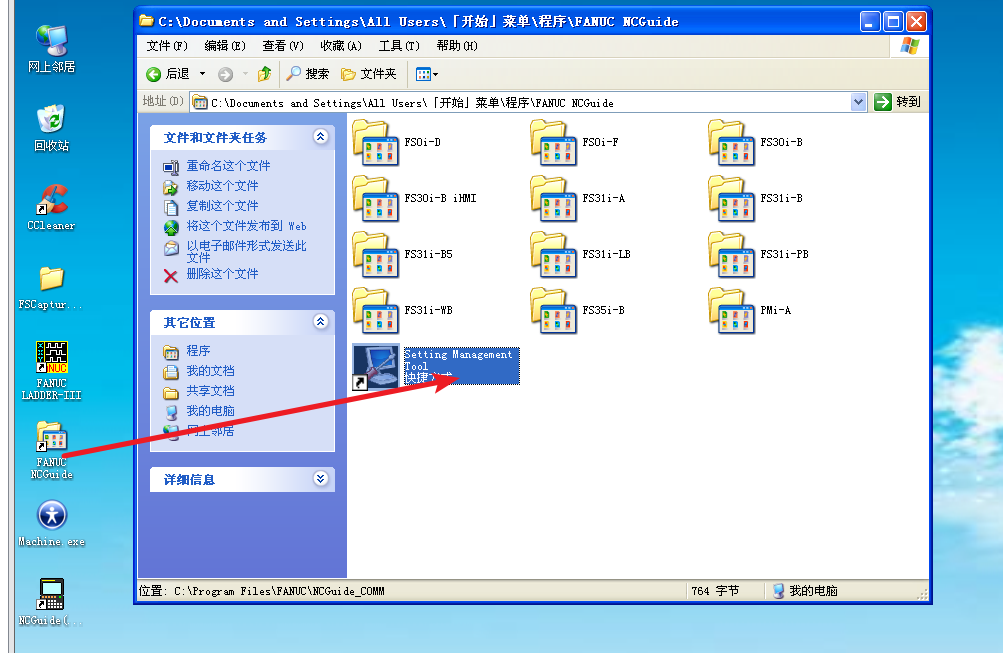
Task: Click the window title bar folder icon
Action: click(146, 21)
